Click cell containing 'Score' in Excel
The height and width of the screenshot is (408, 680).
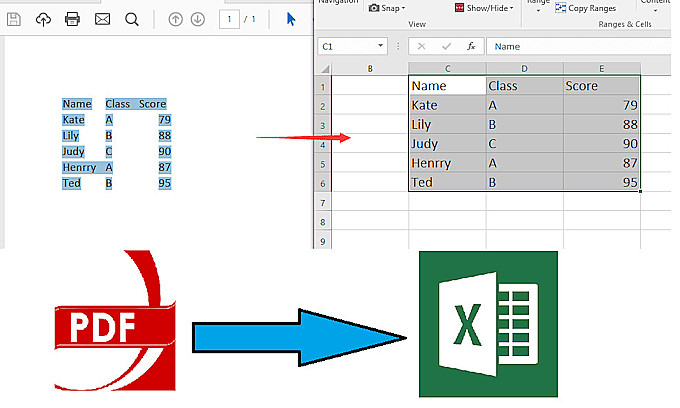pos(602,86)
